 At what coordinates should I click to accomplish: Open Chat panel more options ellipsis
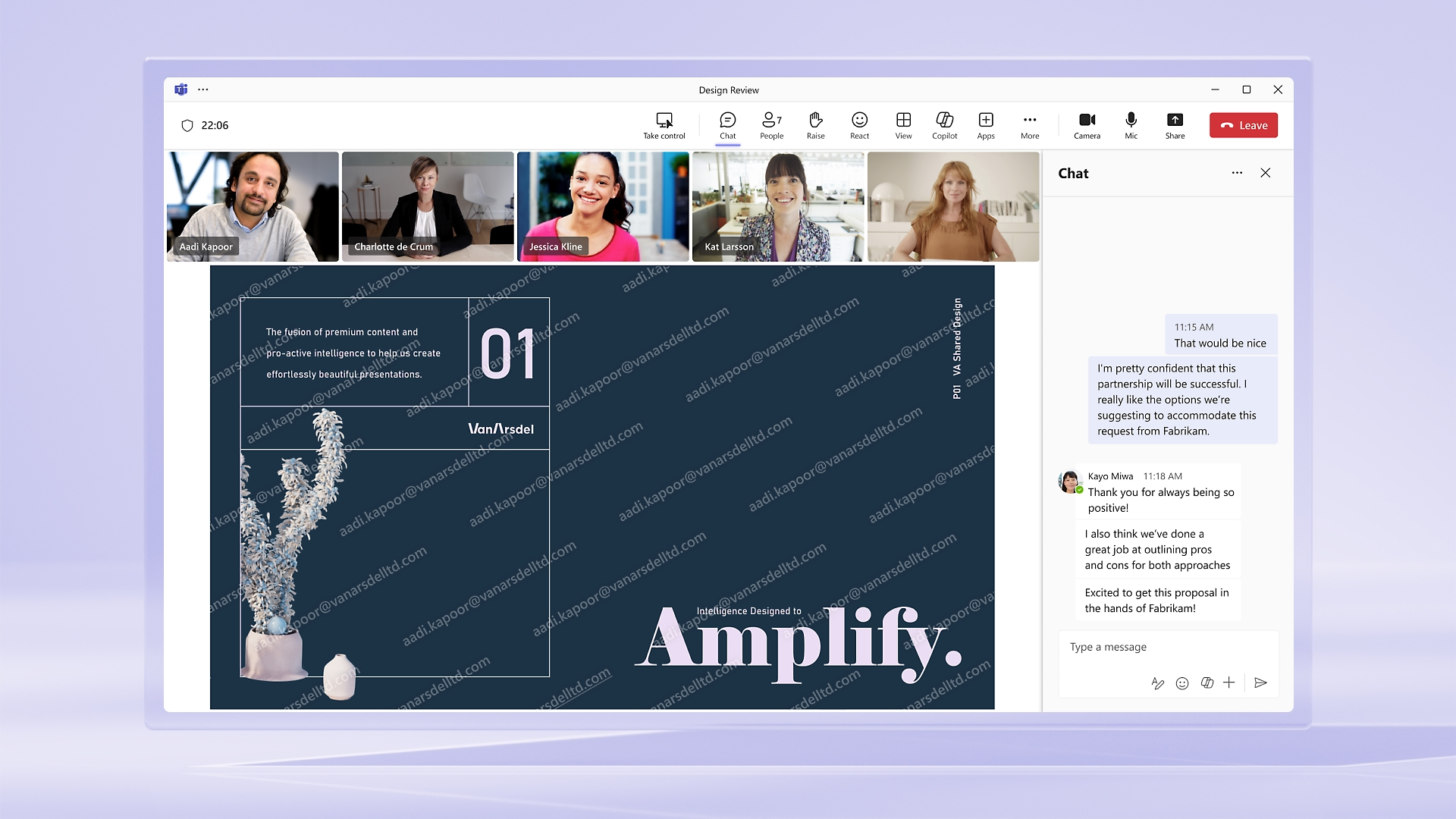tap(1237, 173)
